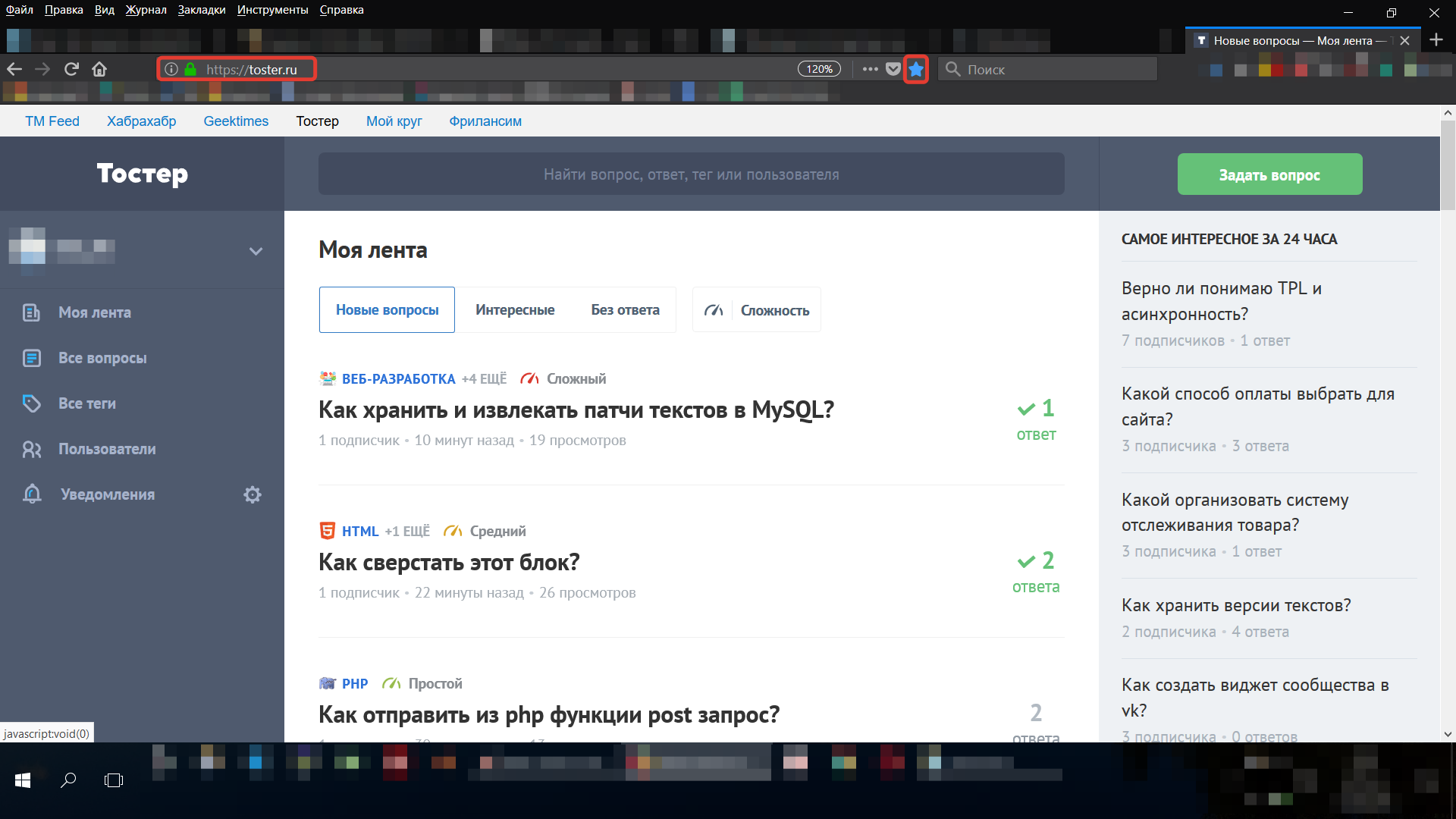
Task: Click the HTML tag icon
Action: (x=327, y=531)
